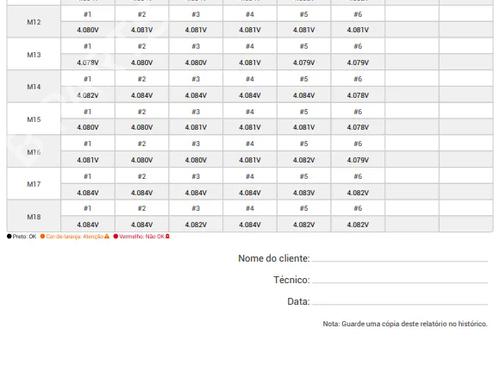Select M12 cell #6 value 4.081V
This screenshot has width=500, height=375.
[358, 30]
